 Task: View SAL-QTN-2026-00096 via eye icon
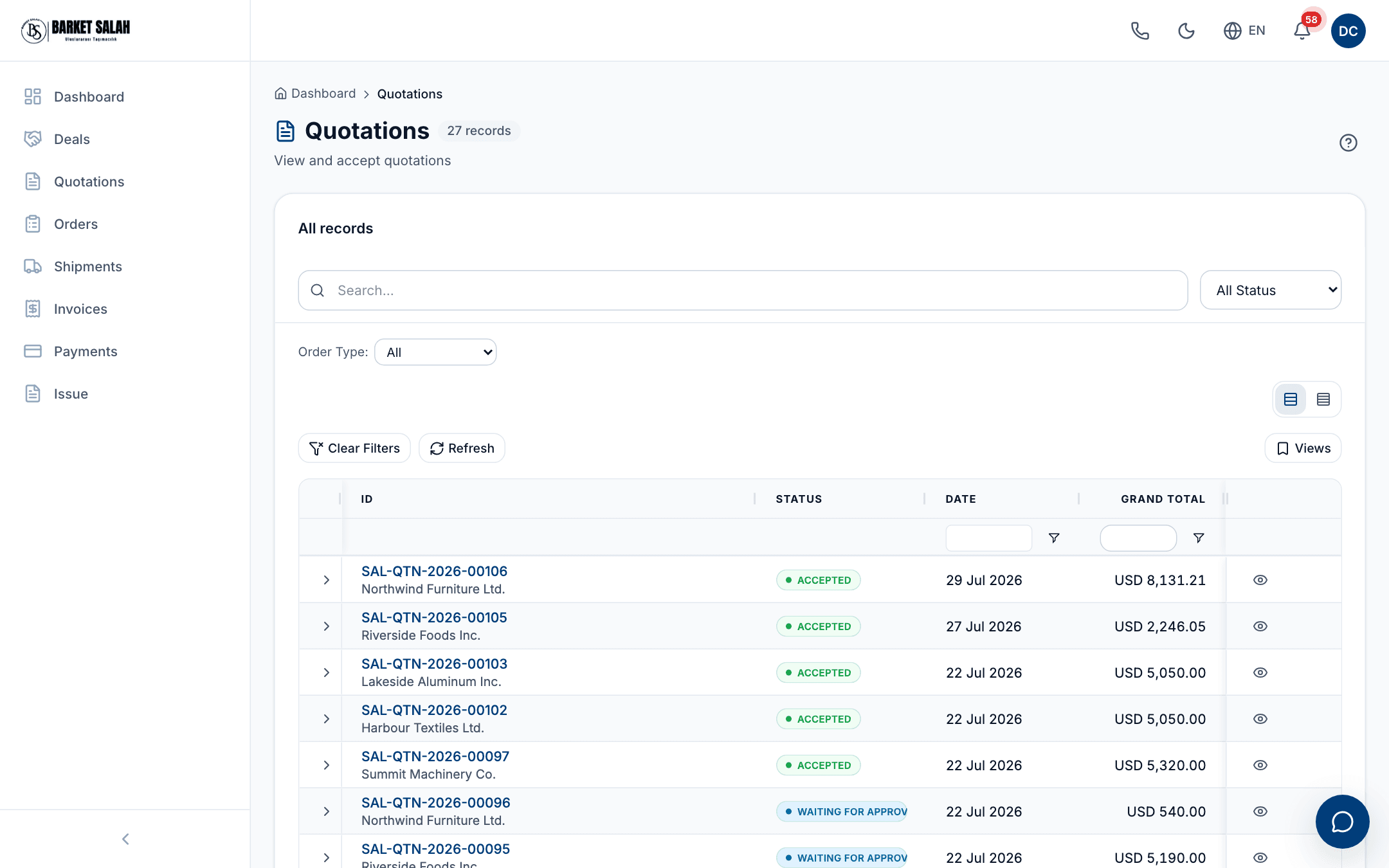[x=1260, y=811]
